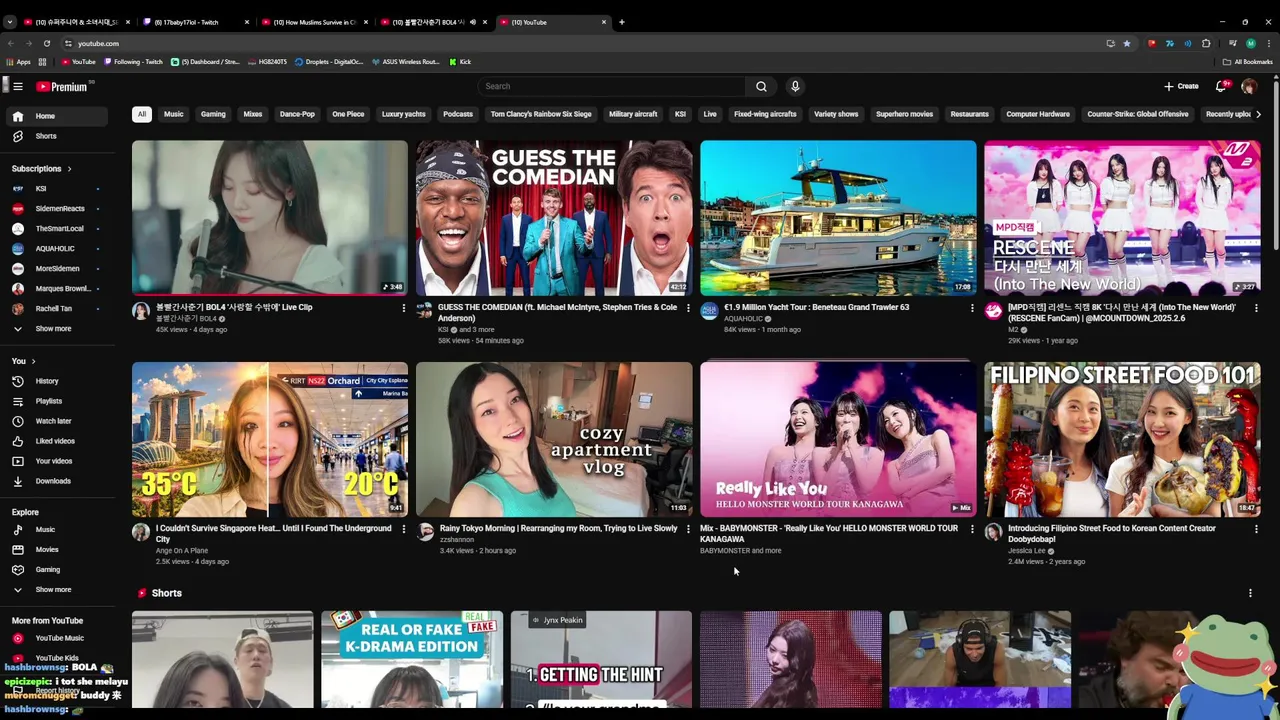1280x720 pixels.
Task: Select the Podcasts filter chip
Action: (458, 114)
